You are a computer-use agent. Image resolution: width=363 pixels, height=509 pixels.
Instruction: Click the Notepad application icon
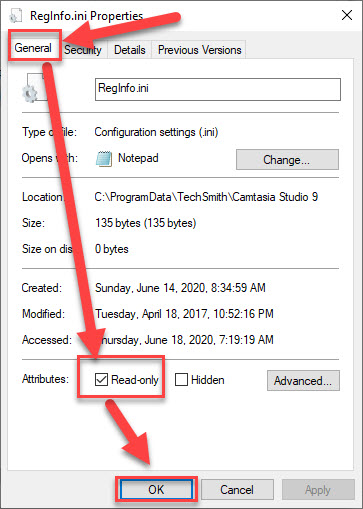coord(104,159)
